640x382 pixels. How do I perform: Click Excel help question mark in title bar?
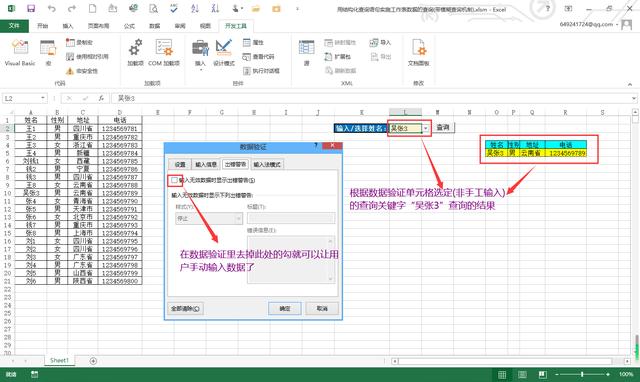click(548, 9)
